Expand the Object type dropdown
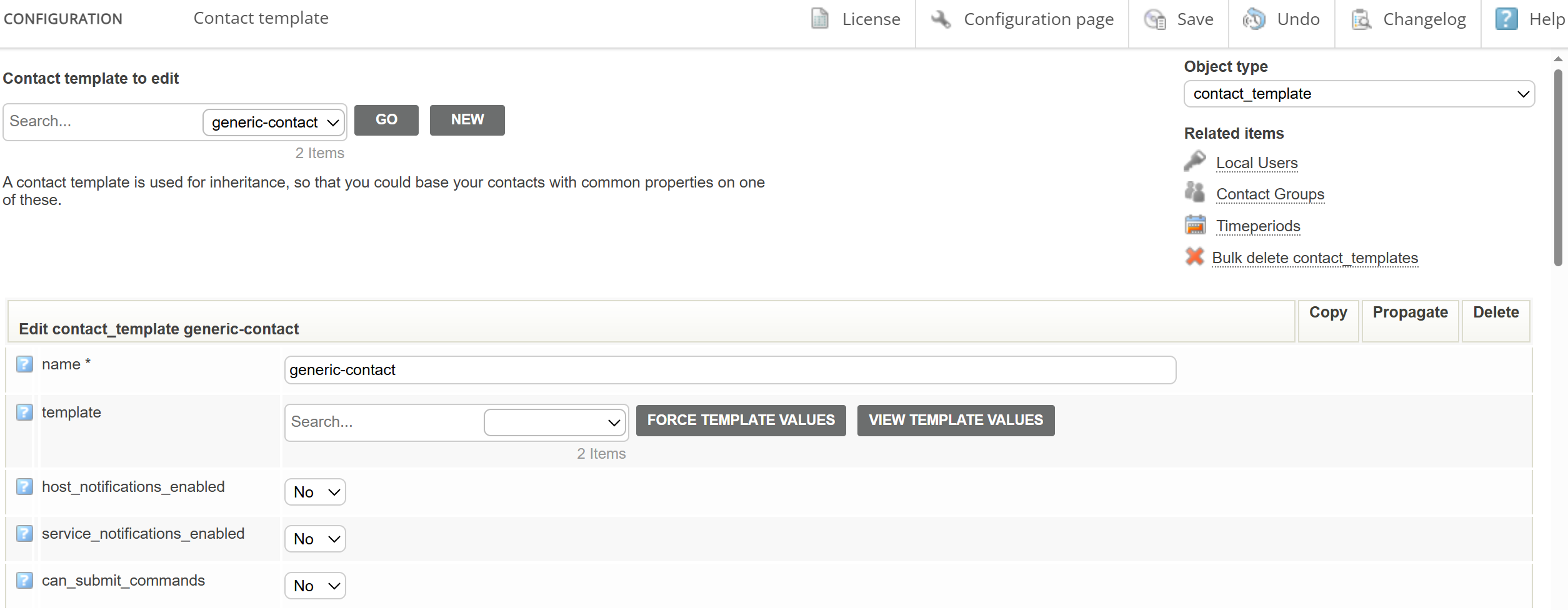This screenshot has width=1568, height=610. pos(1359,94)
